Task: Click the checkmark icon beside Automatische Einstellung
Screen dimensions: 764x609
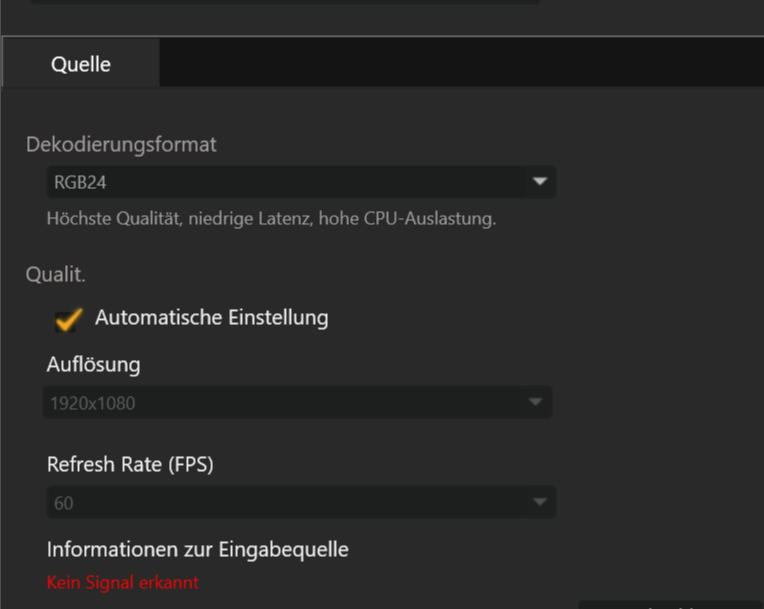Action: [68, 319]
